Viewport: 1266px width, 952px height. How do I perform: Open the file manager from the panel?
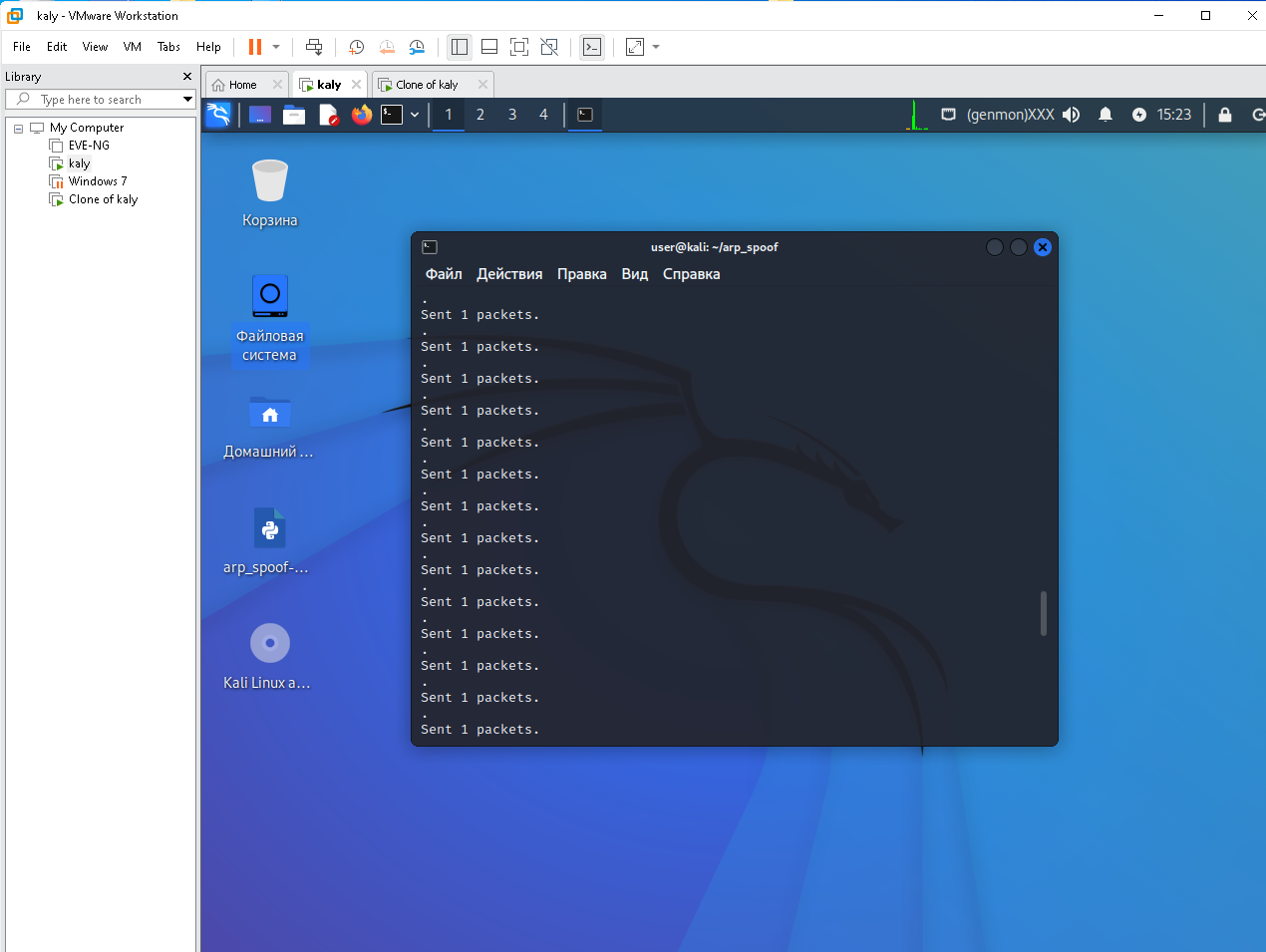click(294, 115)
